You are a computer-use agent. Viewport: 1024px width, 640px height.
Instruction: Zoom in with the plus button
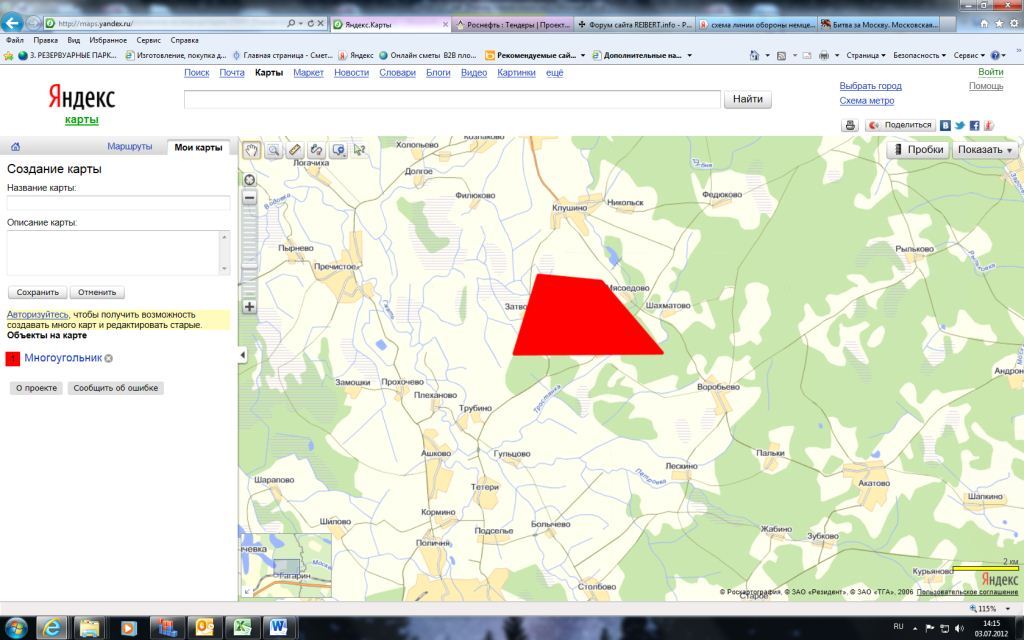(249, 306)
